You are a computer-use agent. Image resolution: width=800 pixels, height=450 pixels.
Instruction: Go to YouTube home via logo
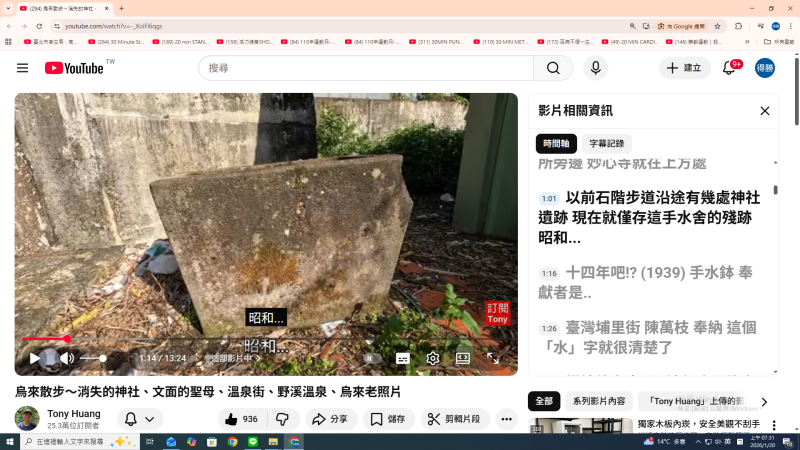pos(74,68)
